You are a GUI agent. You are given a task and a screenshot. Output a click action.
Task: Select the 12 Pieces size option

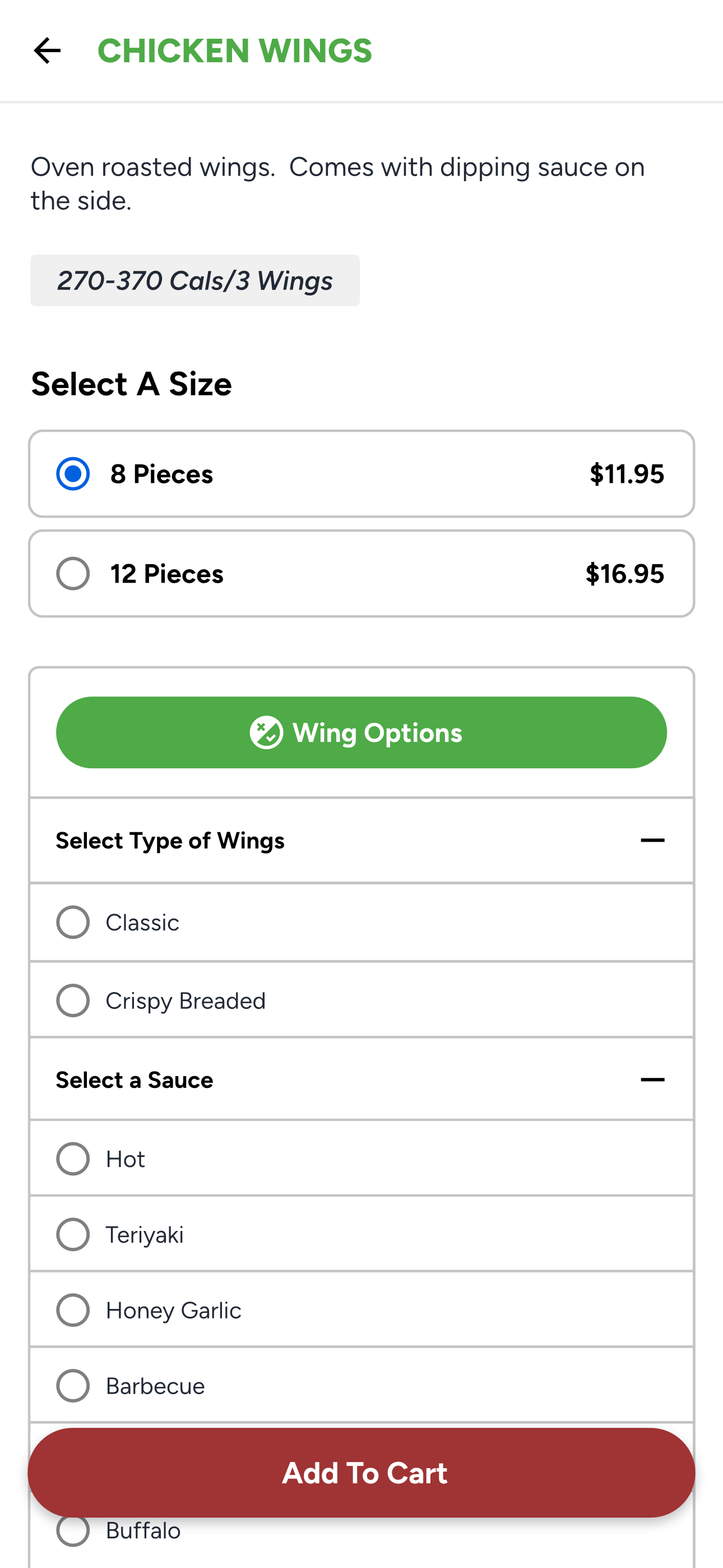click(361, 573)
